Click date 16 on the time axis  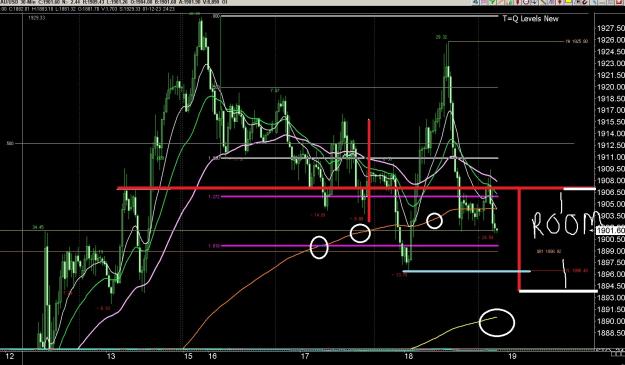212,356
